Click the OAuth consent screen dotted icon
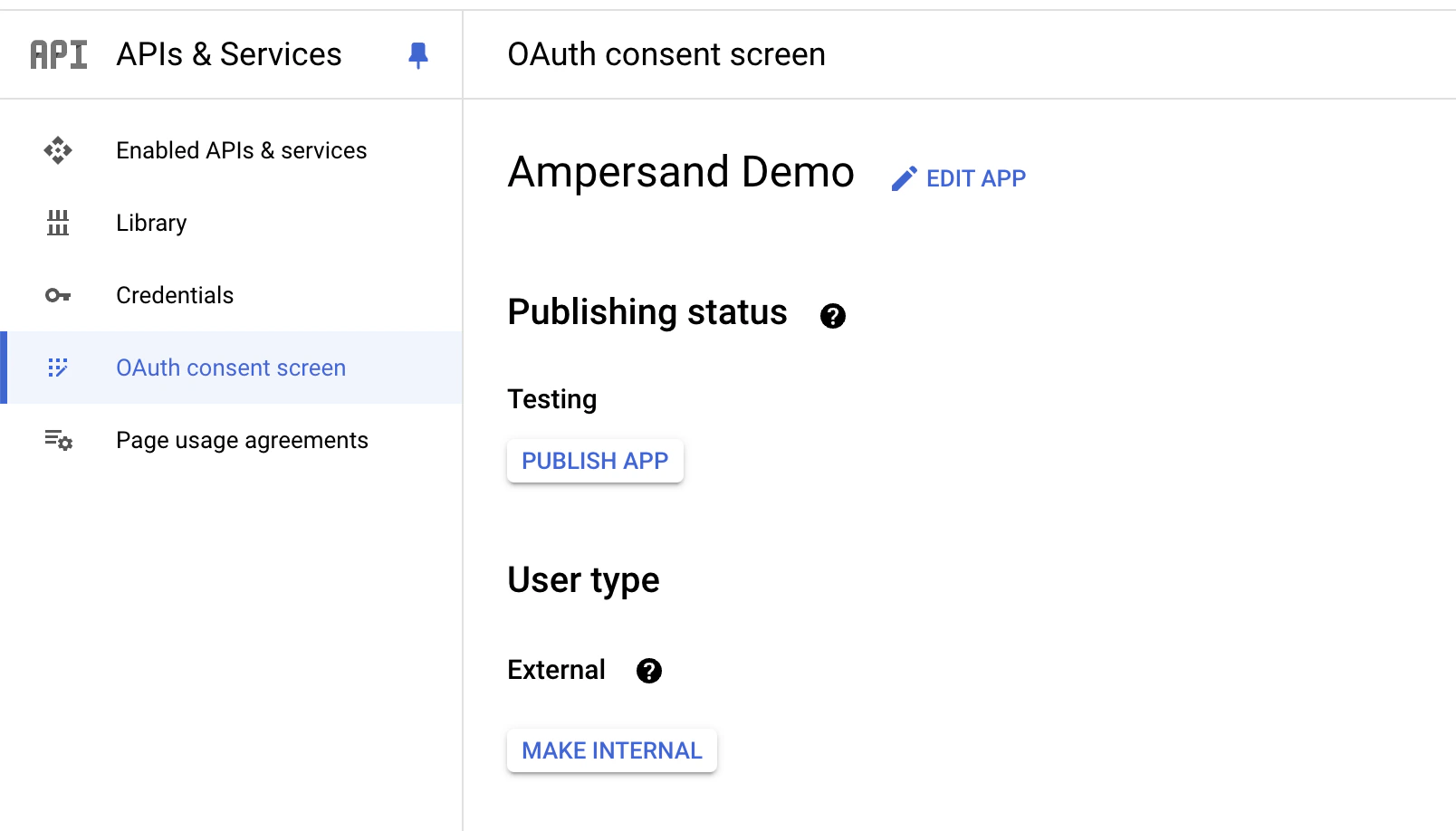Viewport: 1456px width, 831px height. pyautogui.click(x=57, y=368)
